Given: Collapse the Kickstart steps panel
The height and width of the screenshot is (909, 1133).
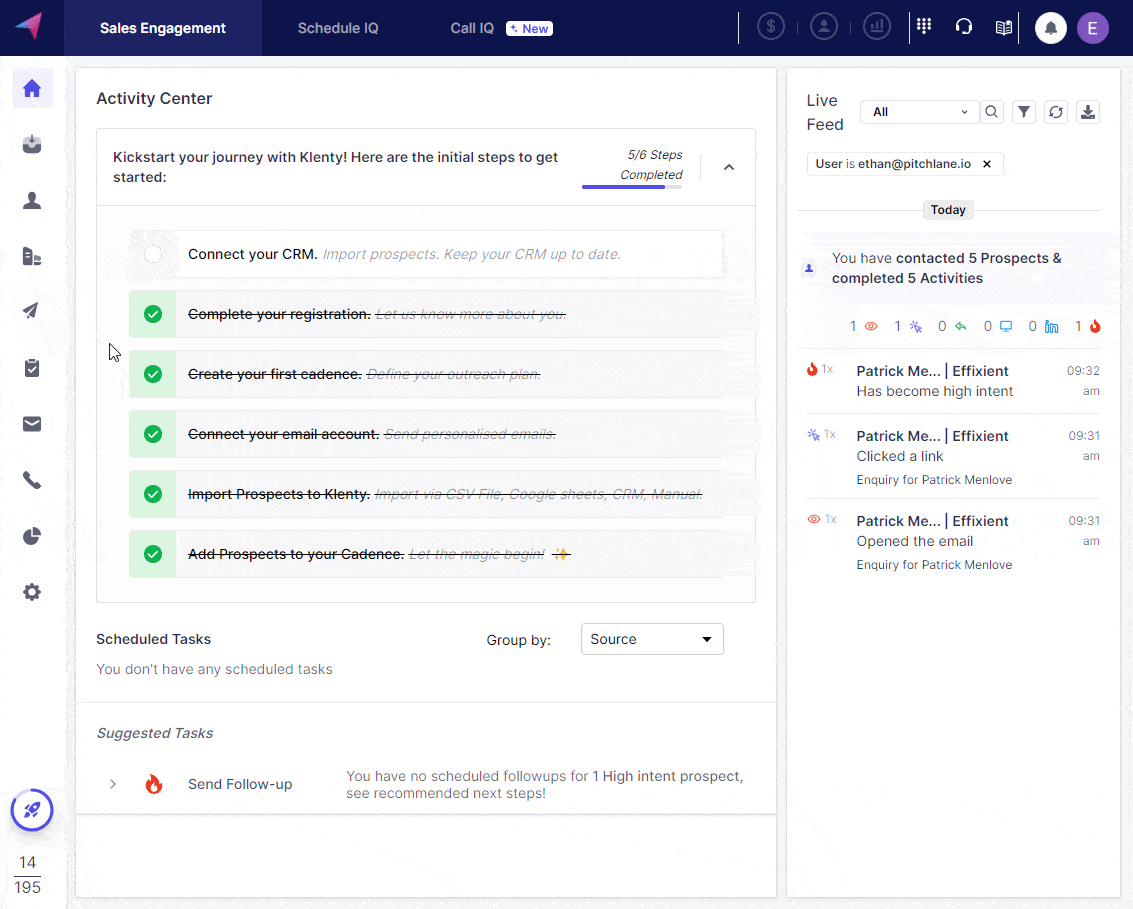Looking at the screenshot, I should [729, 167].
